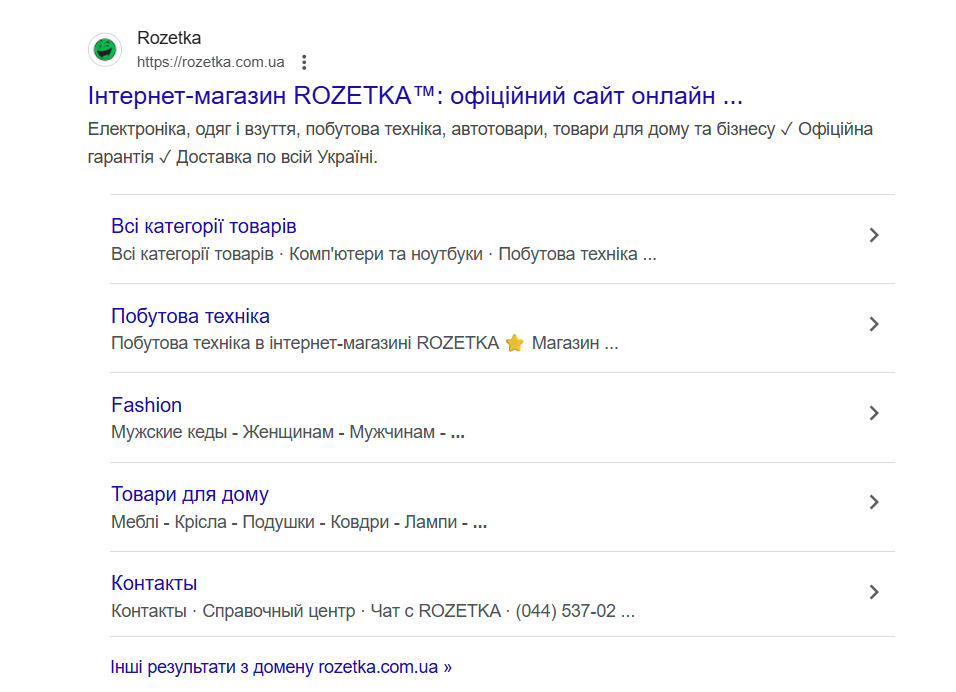Screen dimensions: 956x692
Task: Click the rozetka.com.ua URL text
Action: pyautogui.click(x=211, y=62)
